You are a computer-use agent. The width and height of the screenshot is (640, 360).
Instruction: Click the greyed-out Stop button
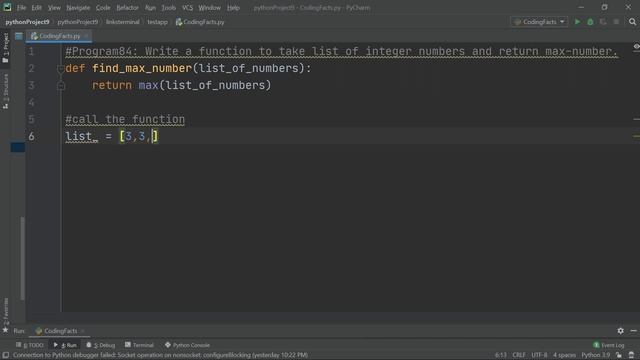(616, 22)
